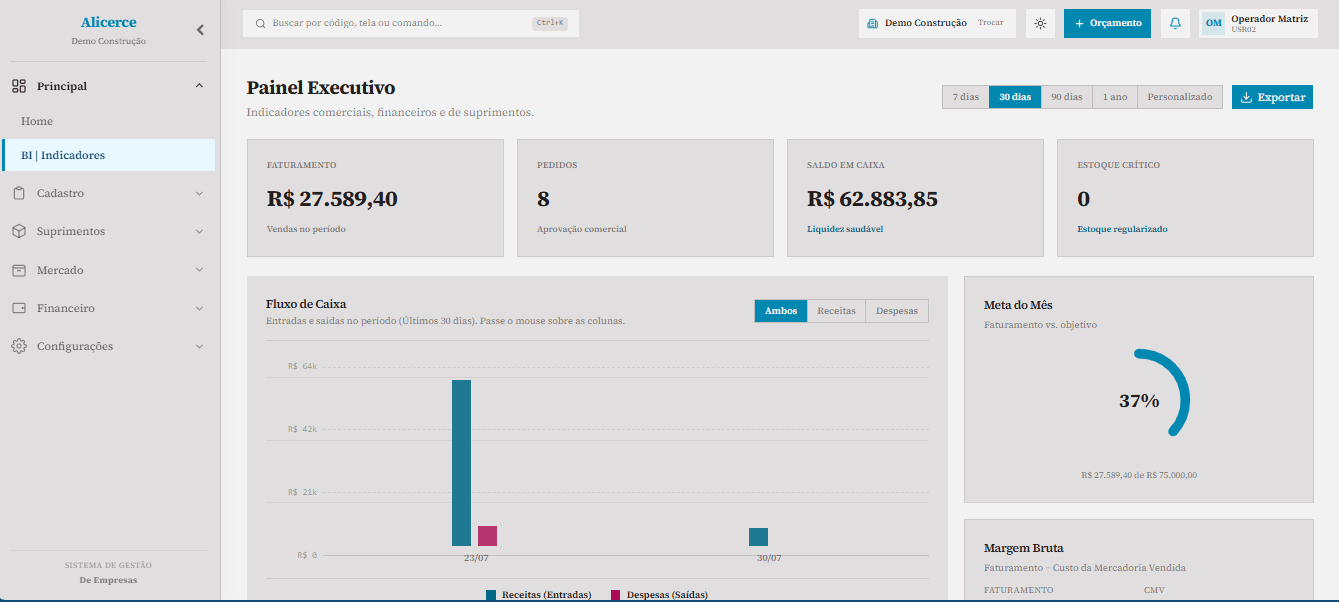The width and height of the screenshot is (1339, 602).
Task: Toggle the light theme sun icon
Action: (1040, 23)
